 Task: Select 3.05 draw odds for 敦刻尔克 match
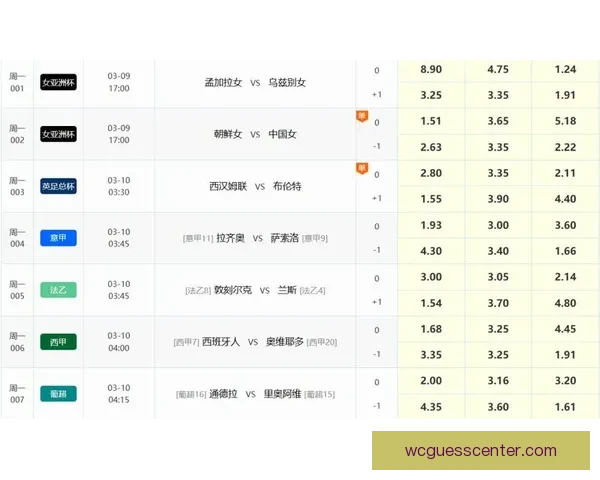[498, 277]
